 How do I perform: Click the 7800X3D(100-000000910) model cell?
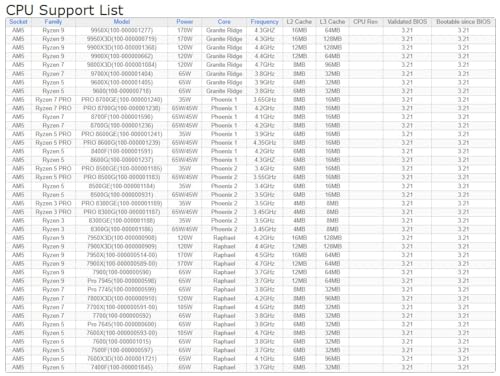point(122,299)
